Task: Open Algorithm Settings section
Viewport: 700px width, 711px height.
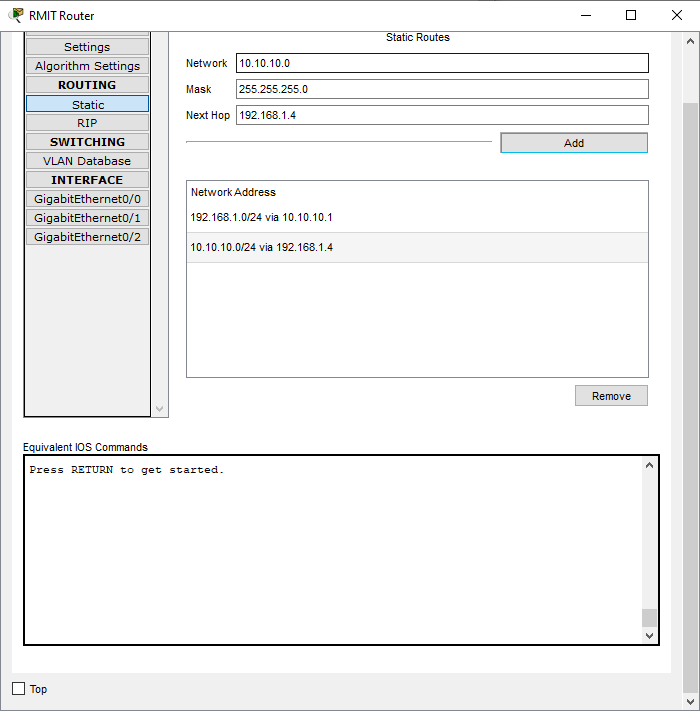Action: pos(87,66)
